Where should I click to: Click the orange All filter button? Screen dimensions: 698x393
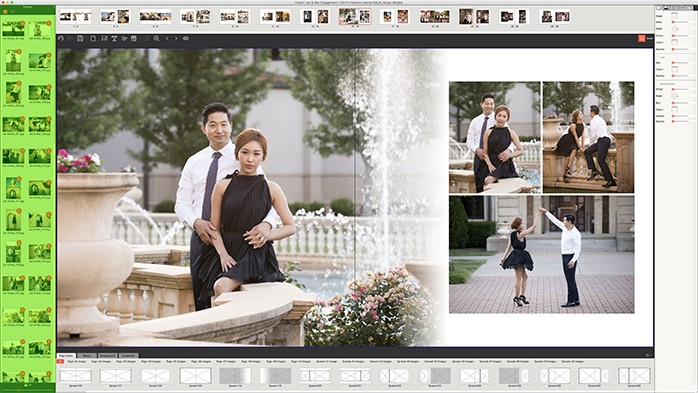60,361
